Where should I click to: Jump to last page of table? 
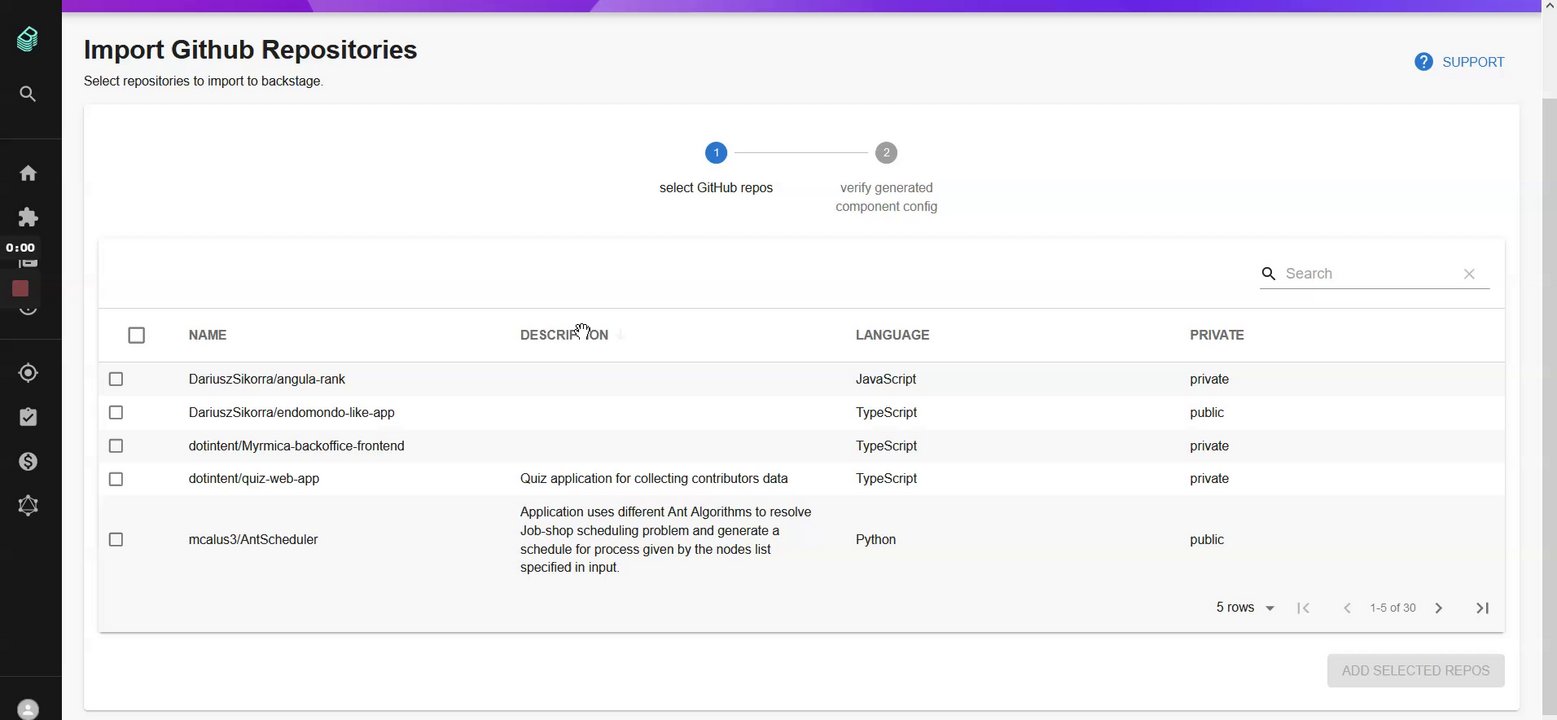point(1483,608)
